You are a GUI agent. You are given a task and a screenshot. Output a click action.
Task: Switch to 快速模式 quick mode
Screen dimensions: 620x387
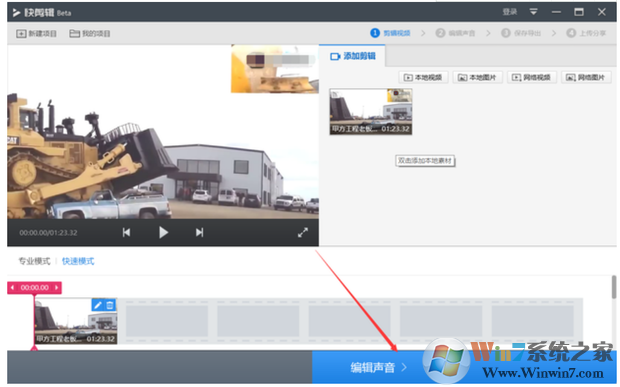click(78, 261)
